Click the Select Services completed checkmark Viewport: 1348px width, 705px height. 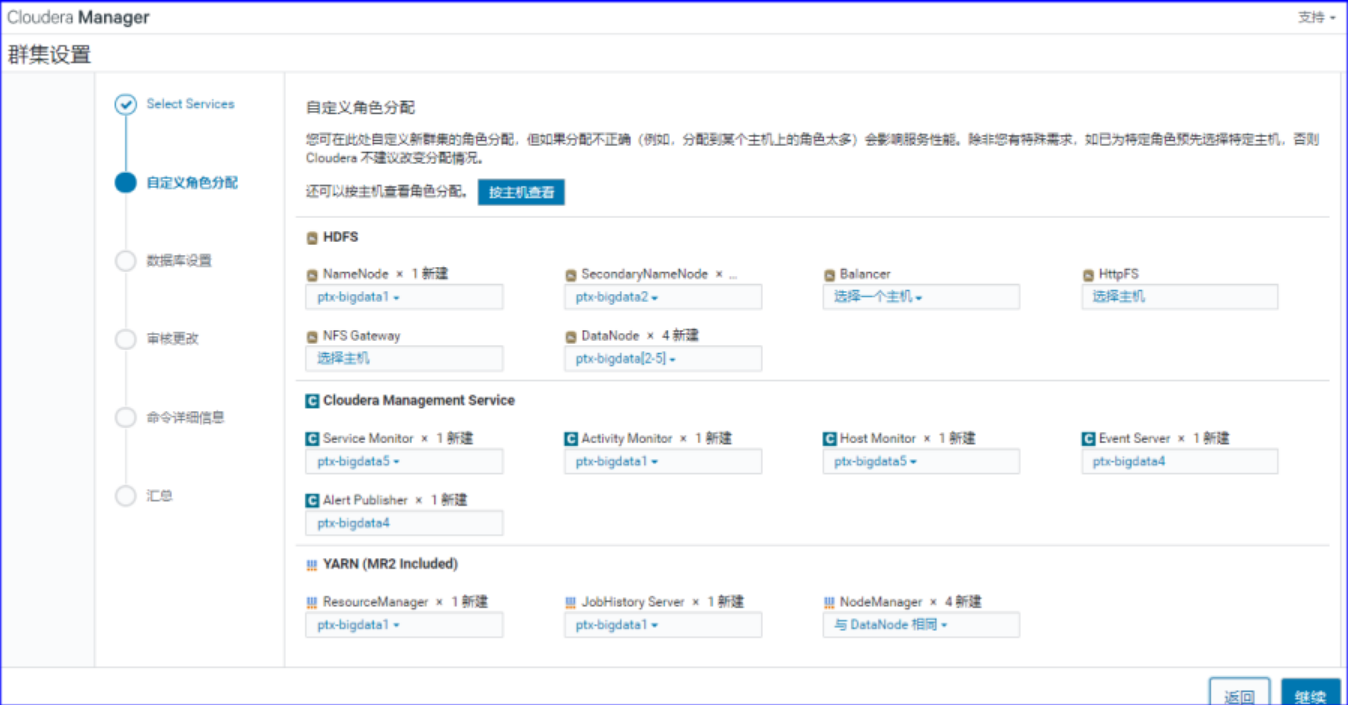[125, 104]
